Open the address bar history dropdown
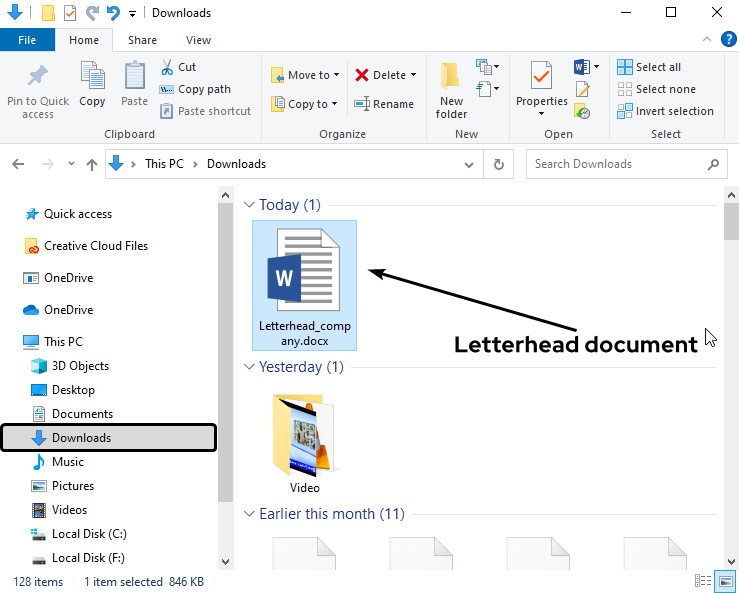Image resolution: width=739 pixels, height=593 pixels. 468,165
